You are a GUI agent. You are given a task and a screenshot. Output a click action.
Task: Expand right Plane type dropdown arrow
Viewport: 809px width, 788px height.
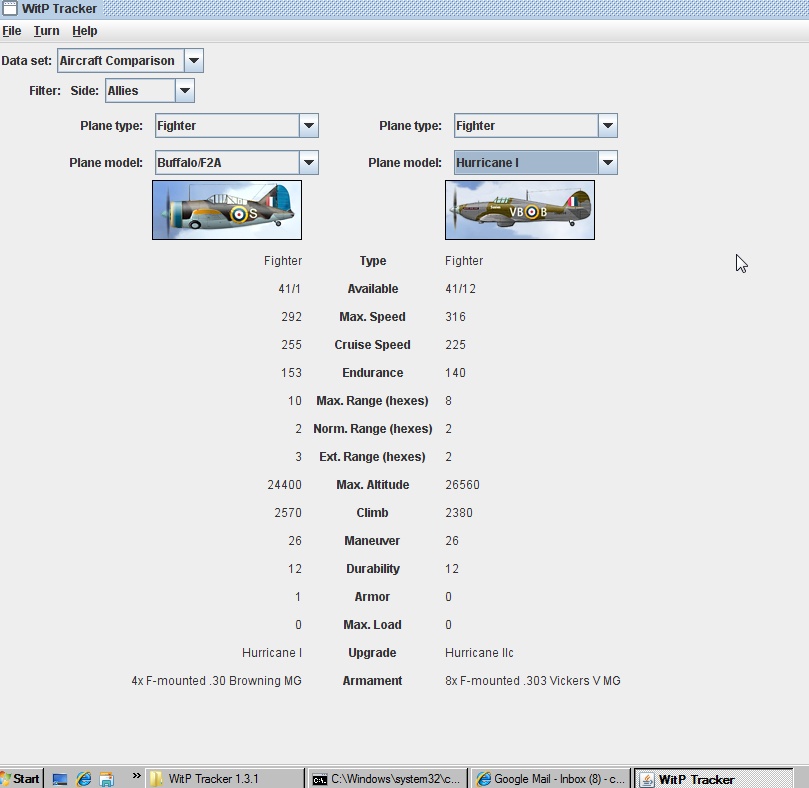coord(608,125)
